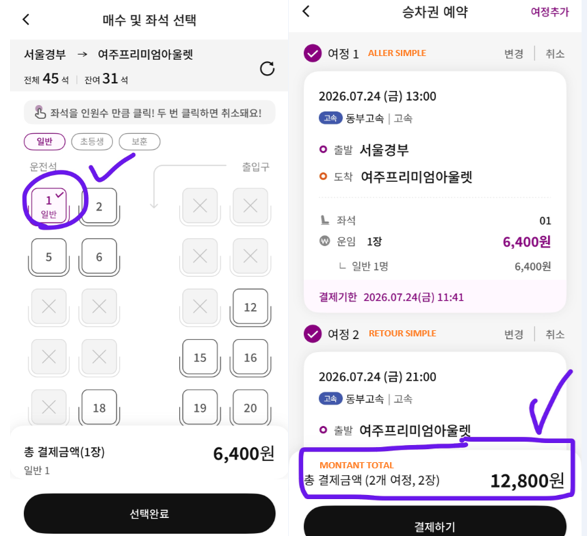
Task: Go back from seat selection screen
Action: click(x=26, y=20)
